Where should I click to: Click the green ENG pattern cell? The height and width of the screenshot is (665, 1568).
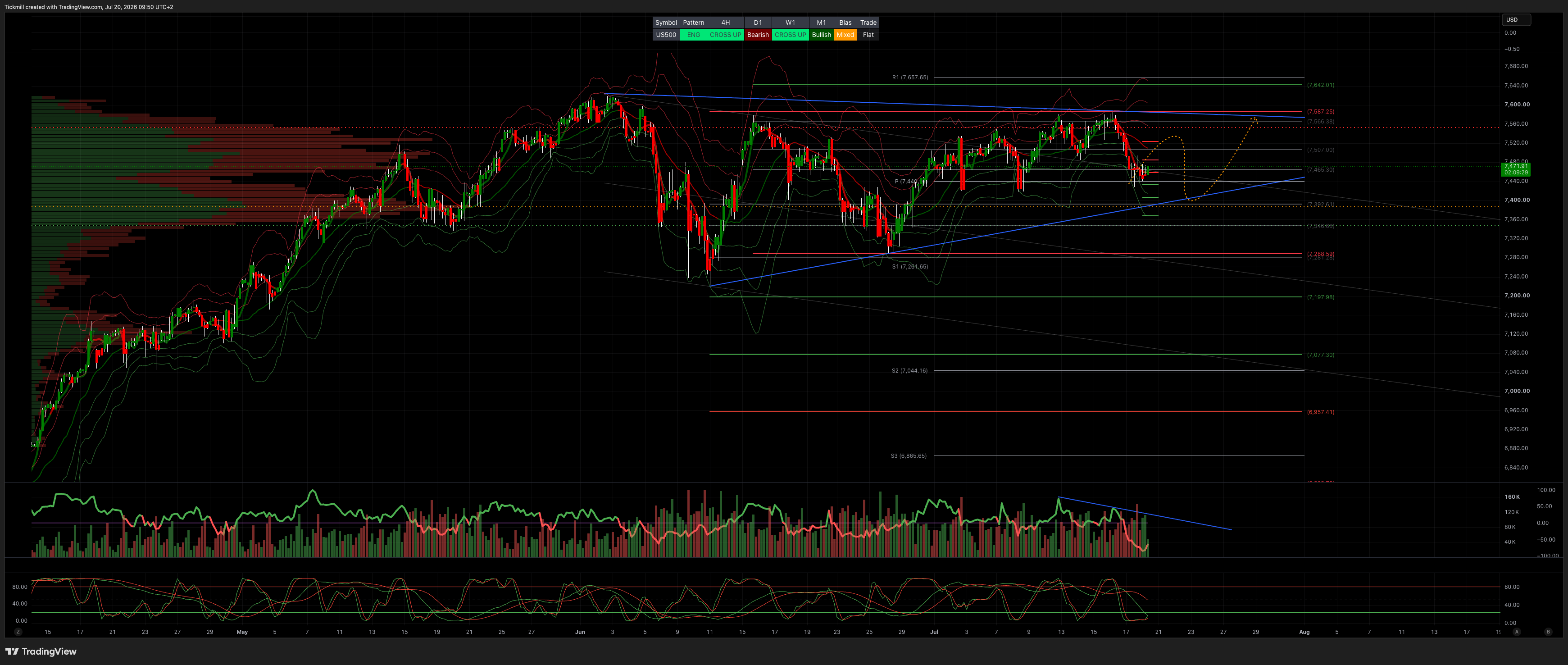[693, 35]
